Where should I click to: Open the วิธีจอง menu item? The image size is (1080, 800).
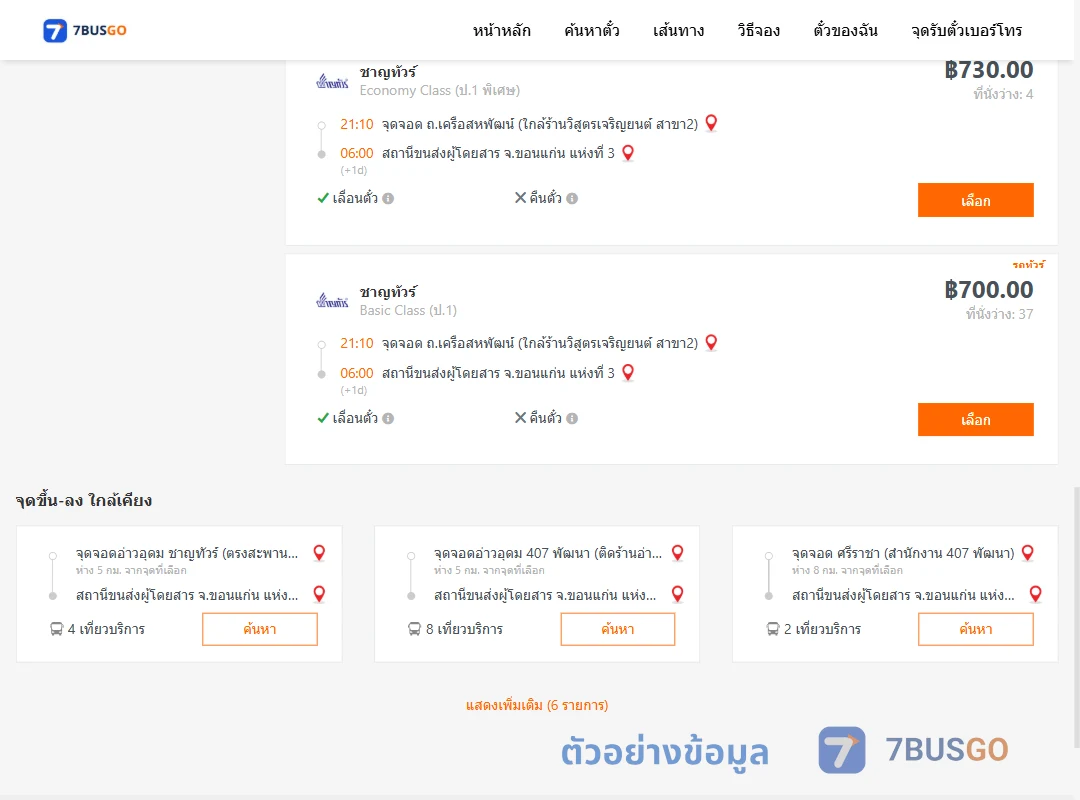click(x=758, y=30)
